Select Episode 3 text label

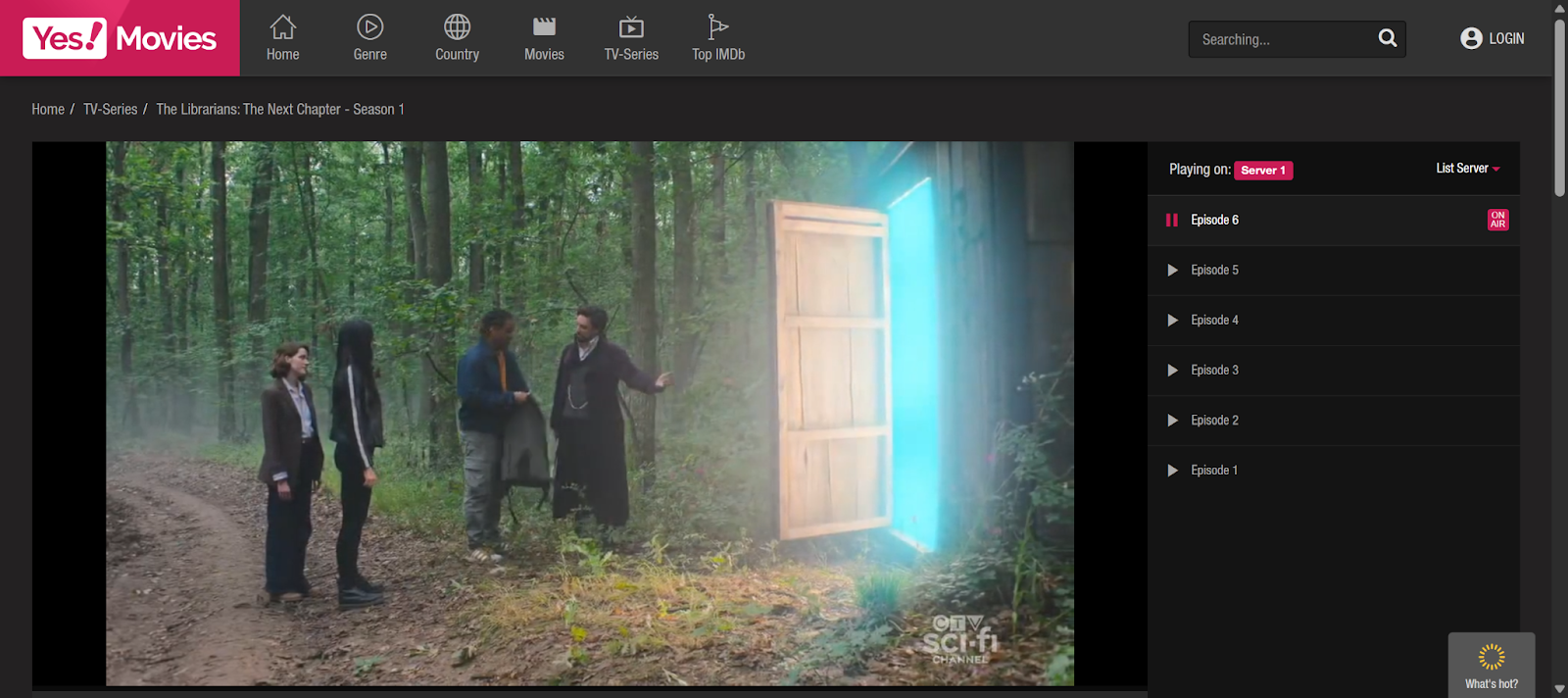(x=1214, y=371)
